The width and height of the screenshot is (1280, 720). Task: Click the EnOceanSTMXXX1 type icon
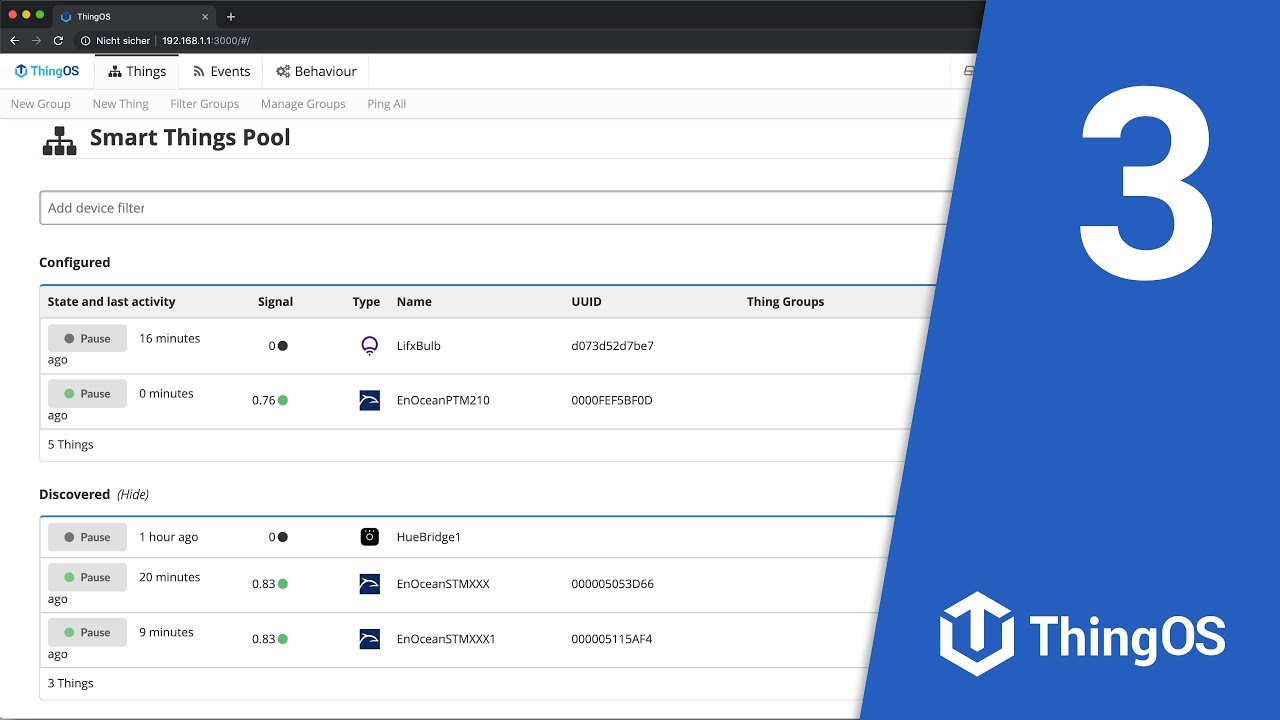pyautogui.click(x=369, y=639)
